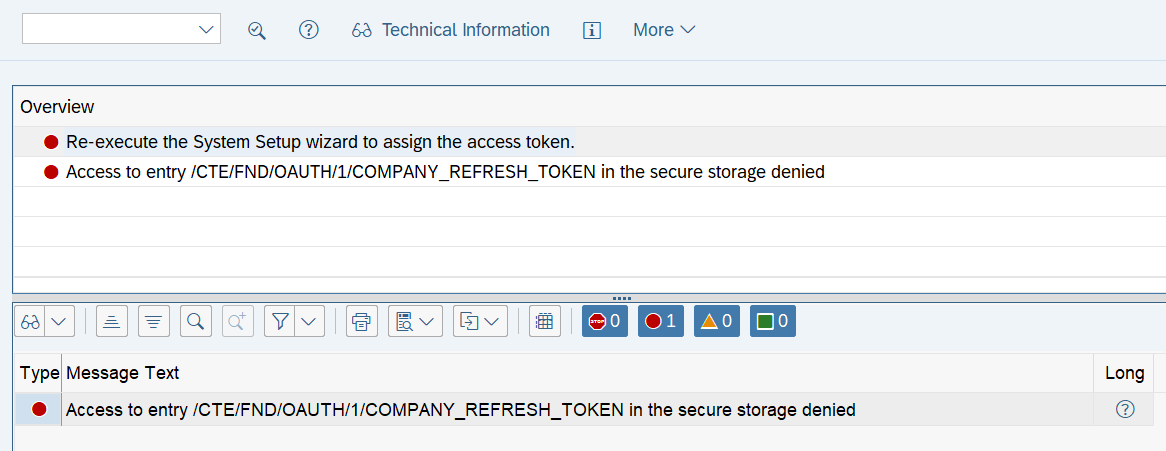
Task: Click inside the command input field
Action: tap(109, 28)
